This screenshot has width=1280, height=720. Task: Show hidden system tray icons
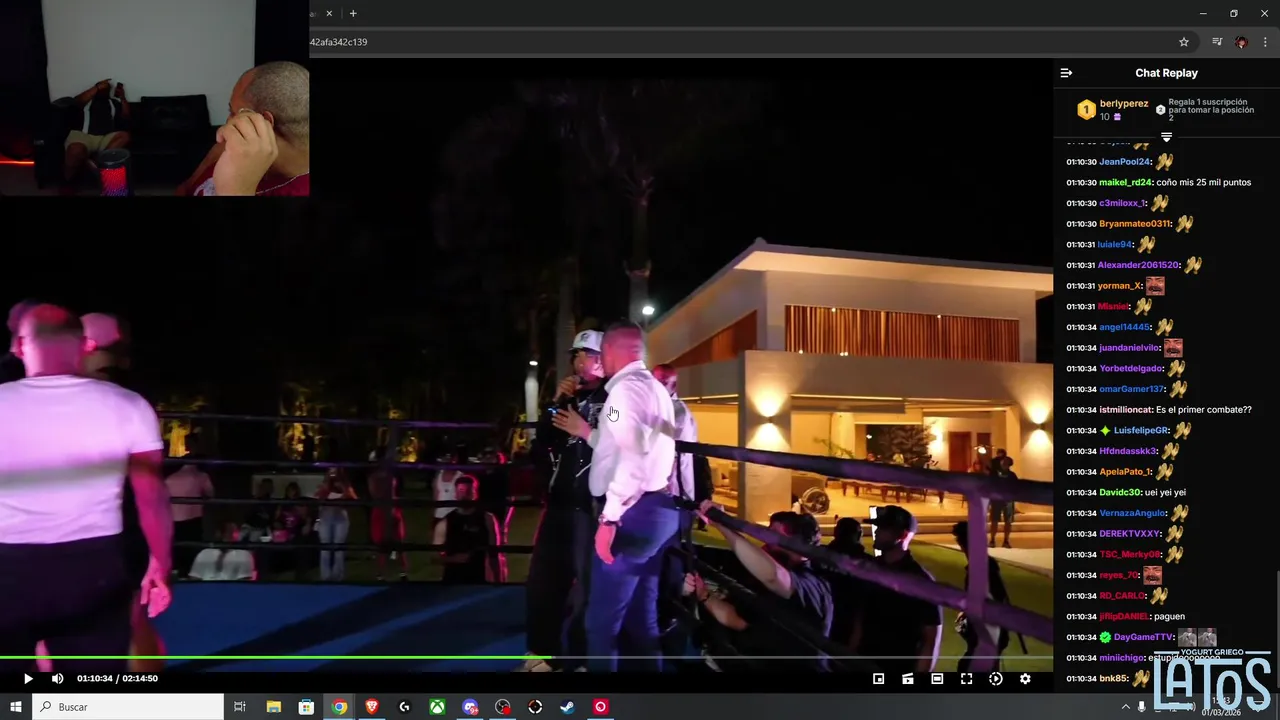click(1125, 707)
